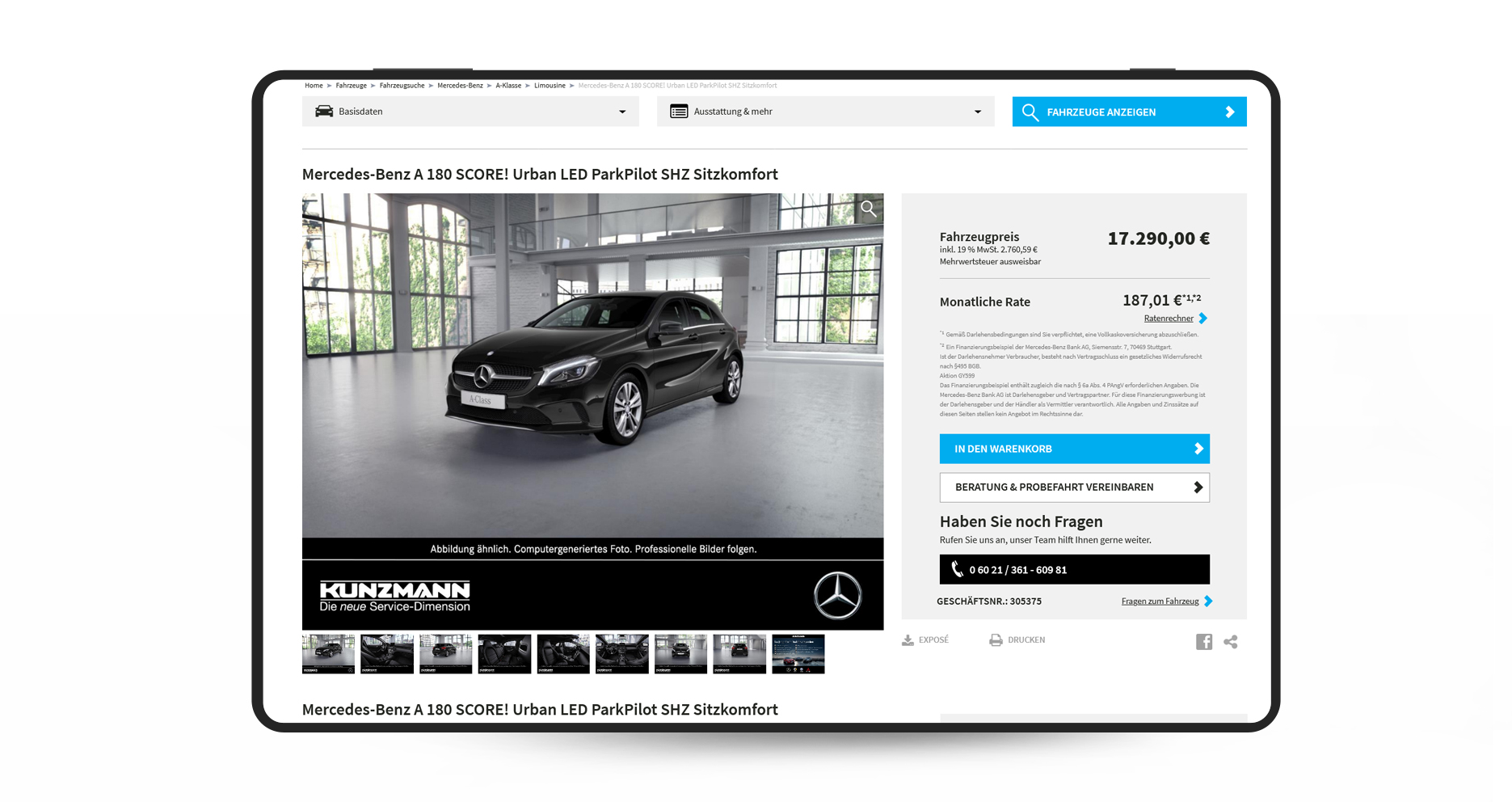Select the fourth gallery thumbnail

[504, 654]
